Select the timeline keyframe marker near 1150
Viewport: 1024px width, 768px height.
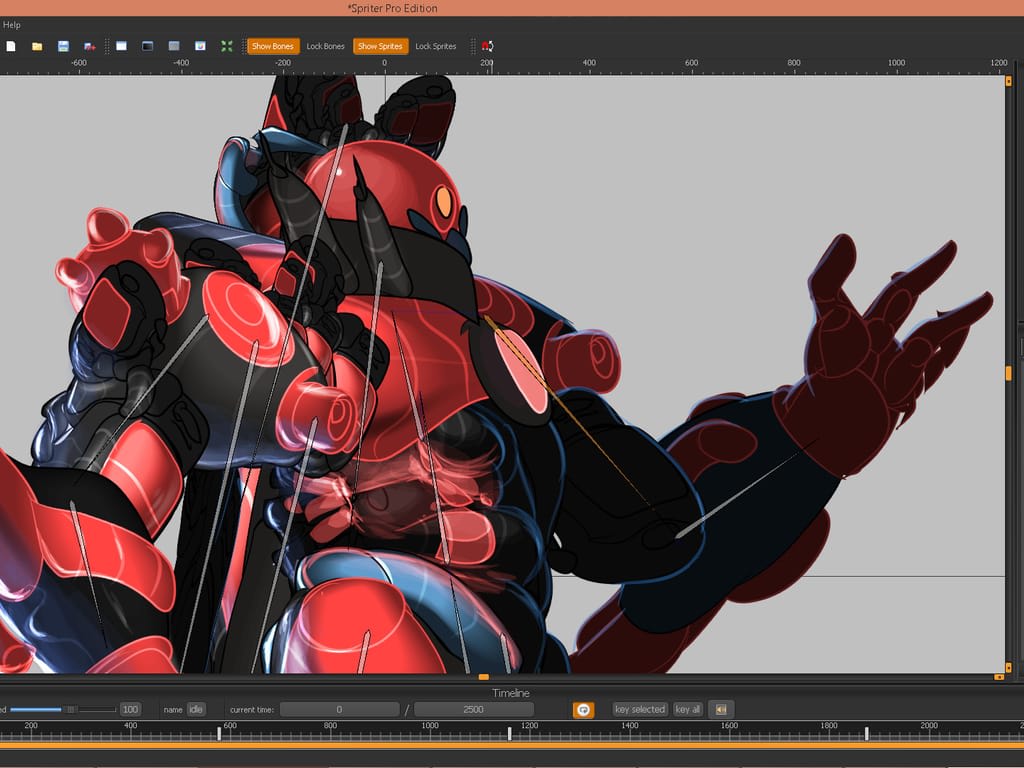tap(510, 734)
